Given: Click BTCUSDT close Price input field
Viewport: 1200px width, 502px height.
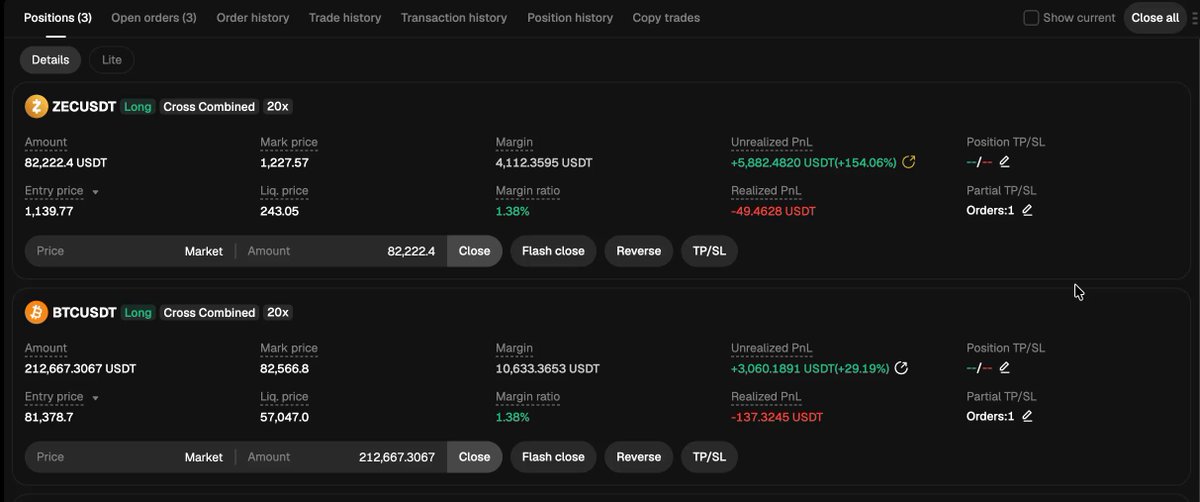Looking at the screenshot, I should (x=100, y=457).
